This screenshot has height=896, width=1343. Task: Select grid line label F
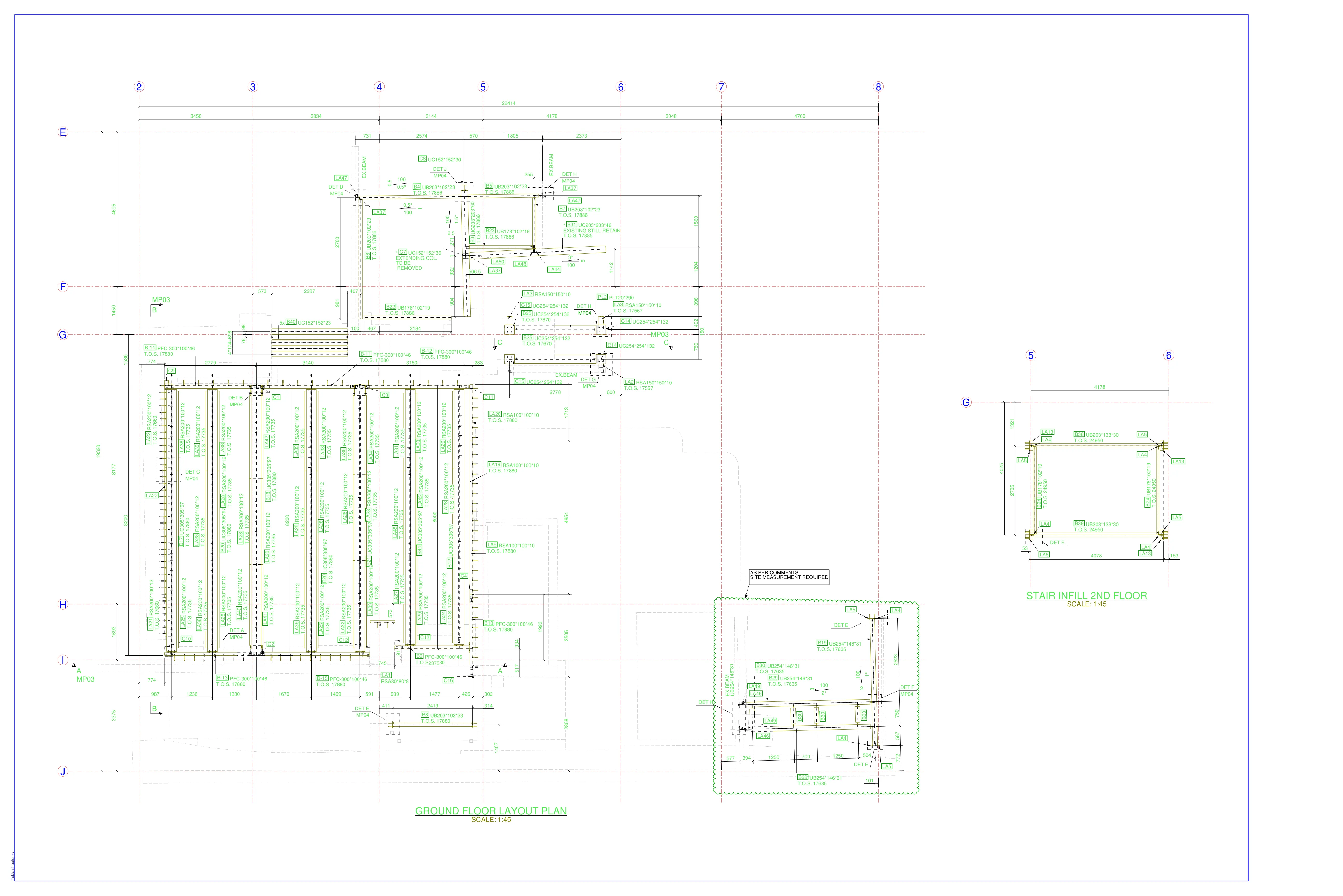click(x=63, y=287)
